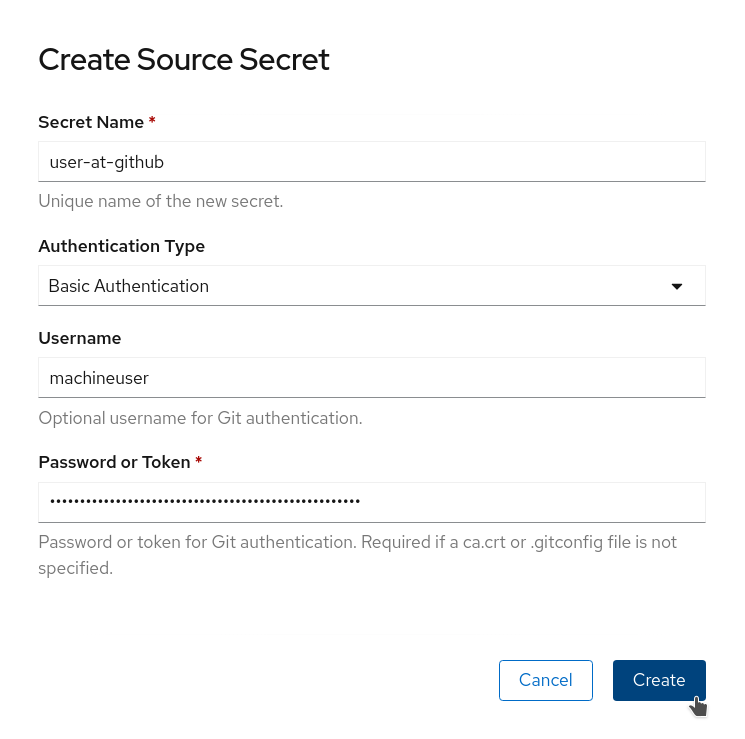Click the dropdown caret arrow icon
This screenshot has width=745, height=739.
point(677,286)
